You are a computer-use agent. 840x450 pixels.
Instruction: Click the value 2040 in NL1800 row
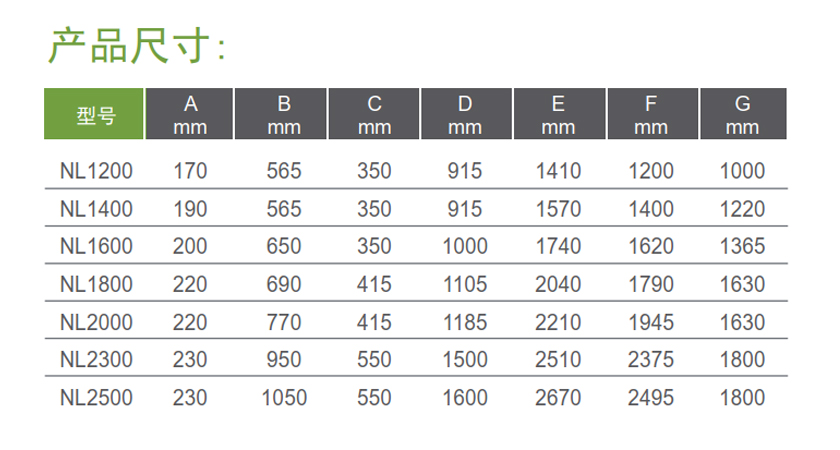point(558,284)
